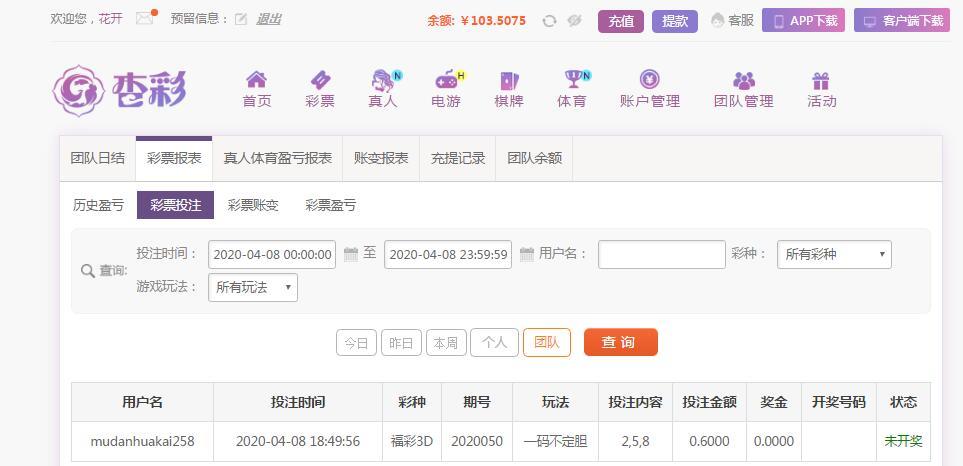Switch to the 彩票盈亏 sub-tab
Screen dimensions: 963x466
point(330,205)
